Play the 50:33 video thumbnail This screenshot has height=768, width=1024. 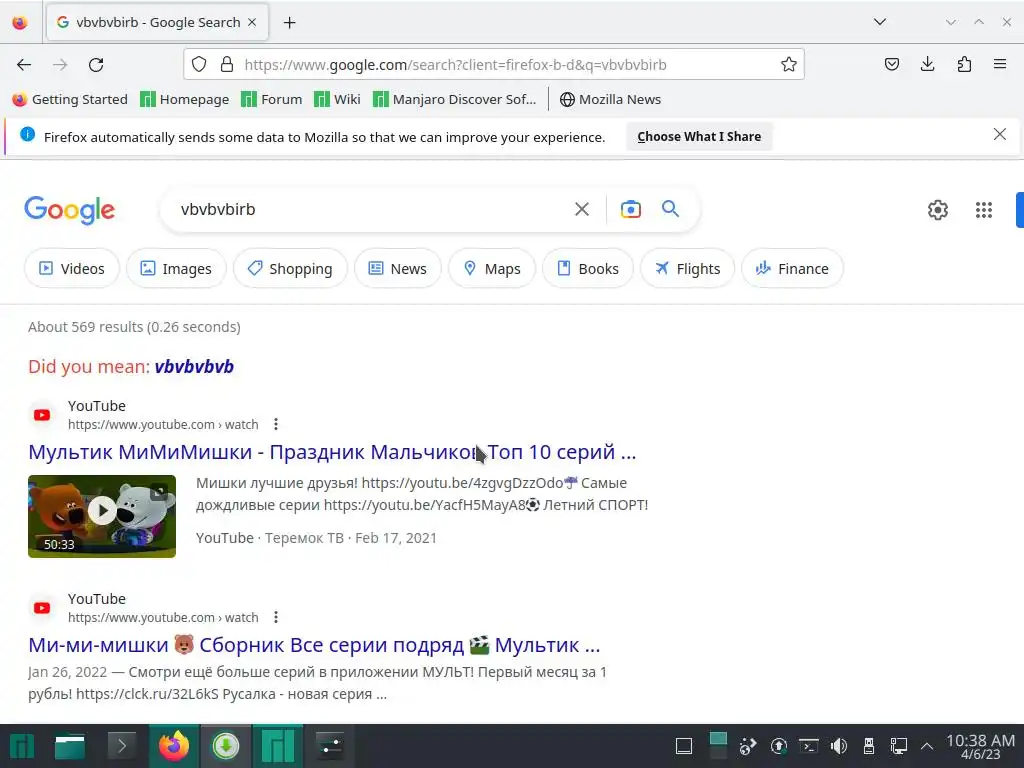(x=102, y=516)
